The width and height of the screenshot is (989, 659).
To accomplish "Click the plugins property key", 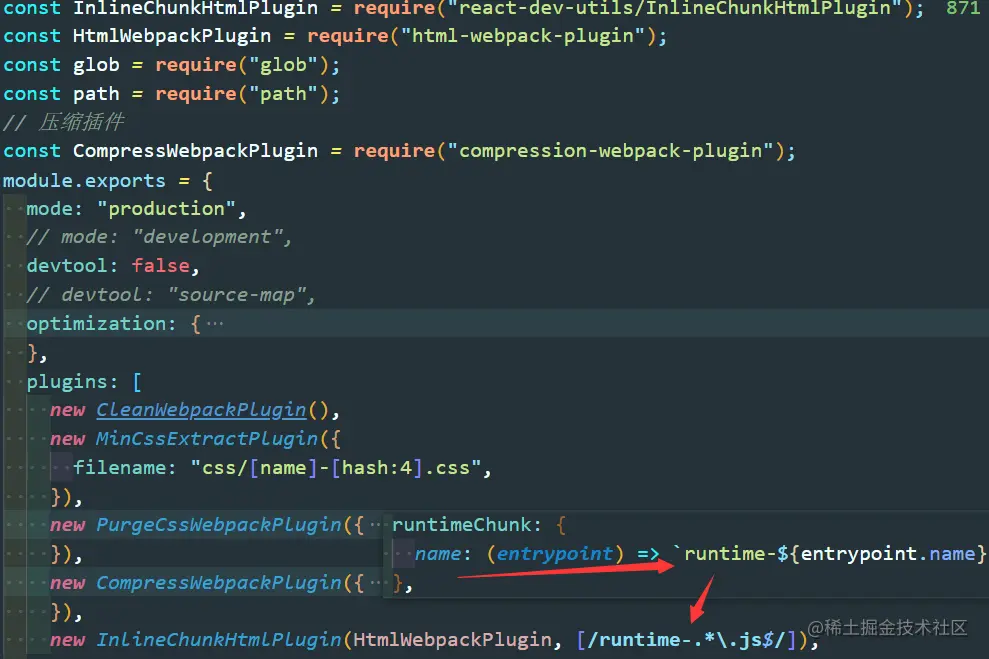I will pos(67,382).
